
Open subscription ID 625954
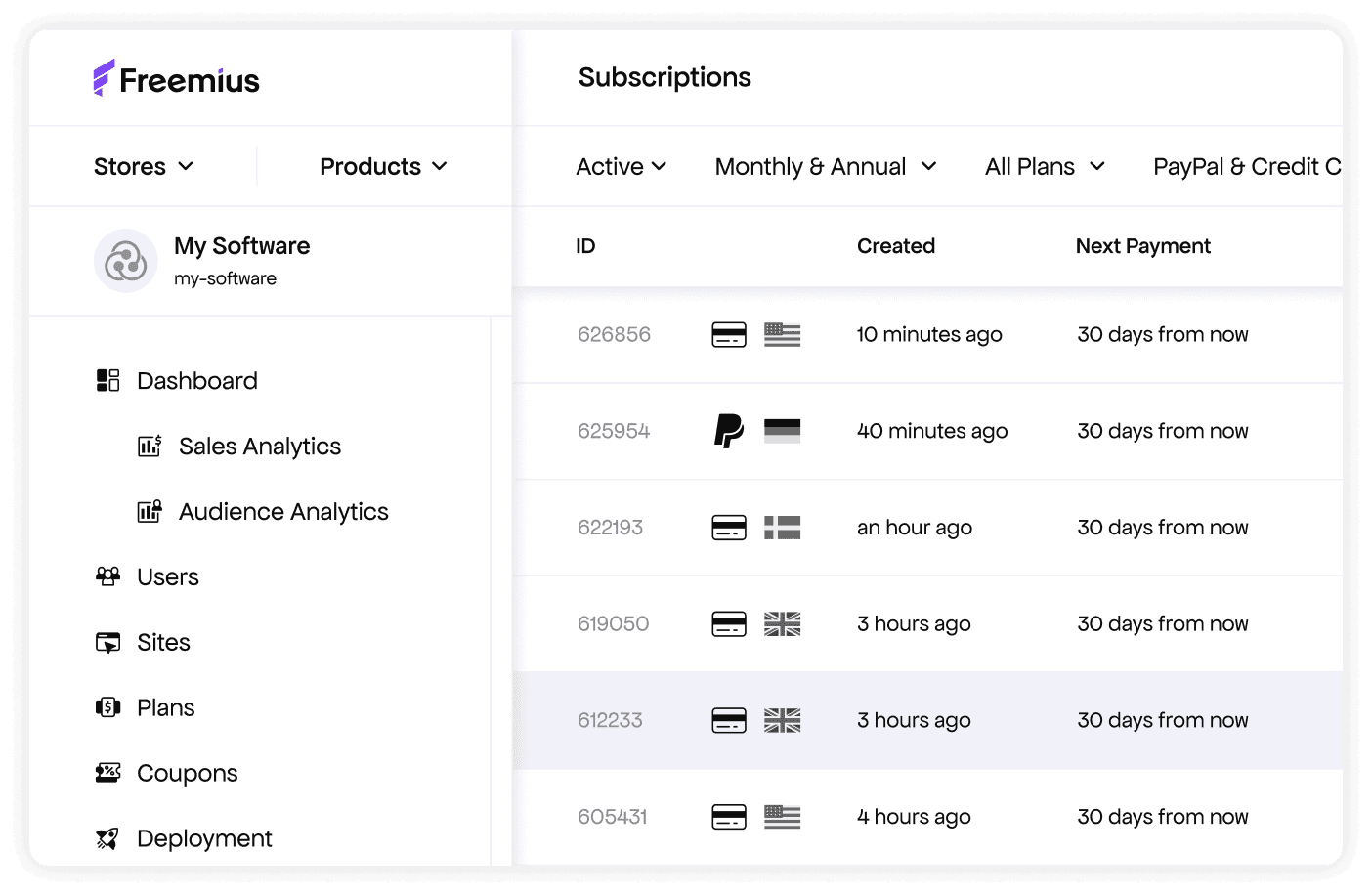tap(614, 431)
